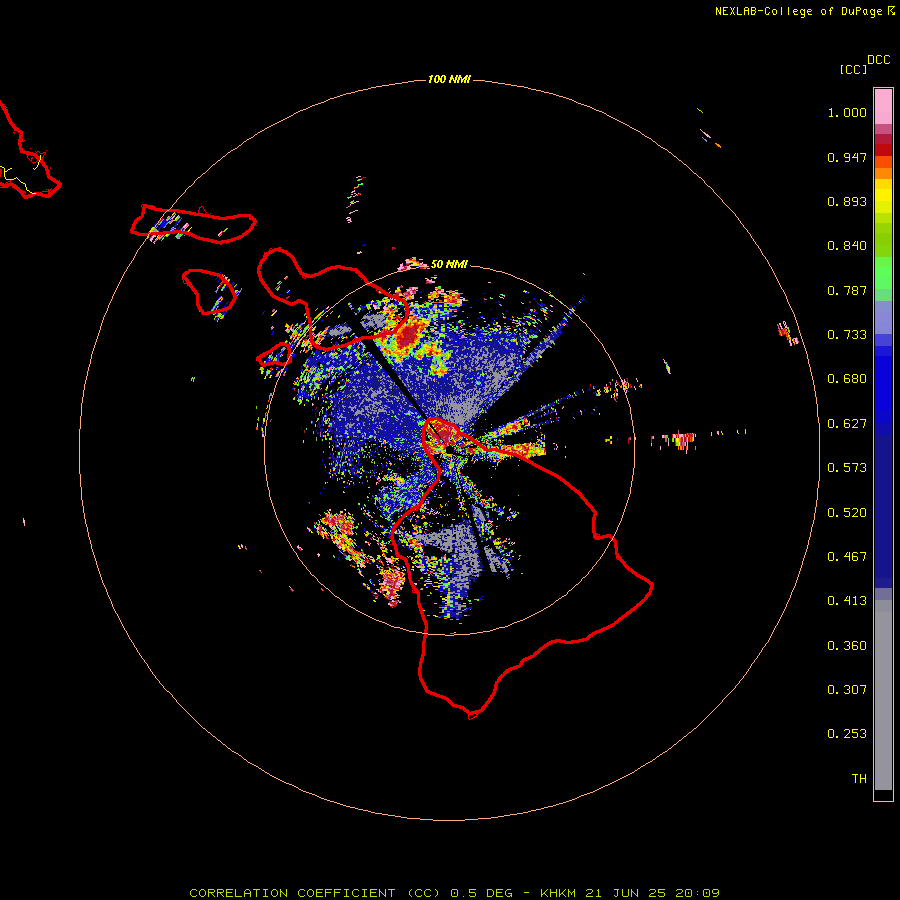Select the 0.947 legend value

coord(847,157)
